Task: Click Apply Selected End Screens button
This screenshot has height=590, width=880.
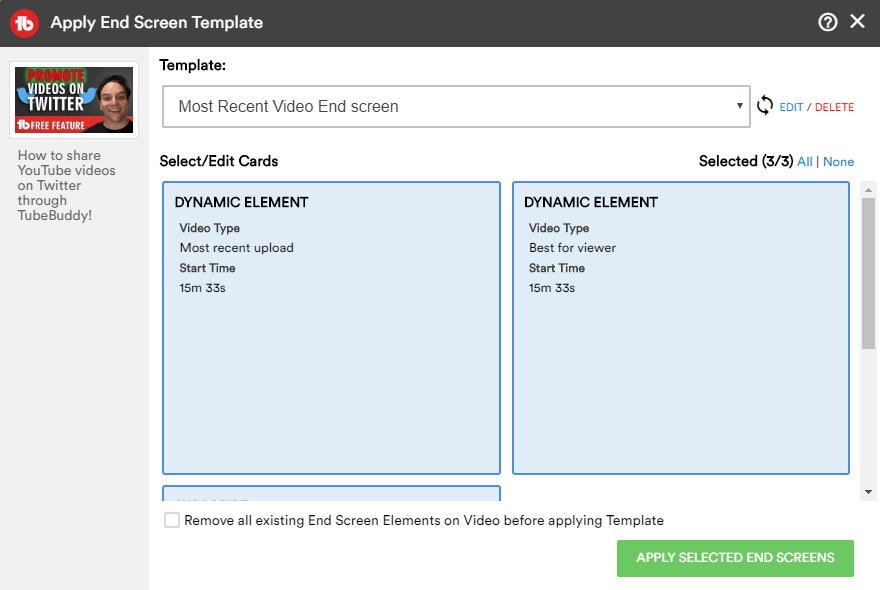Action: tap(735, 558)
